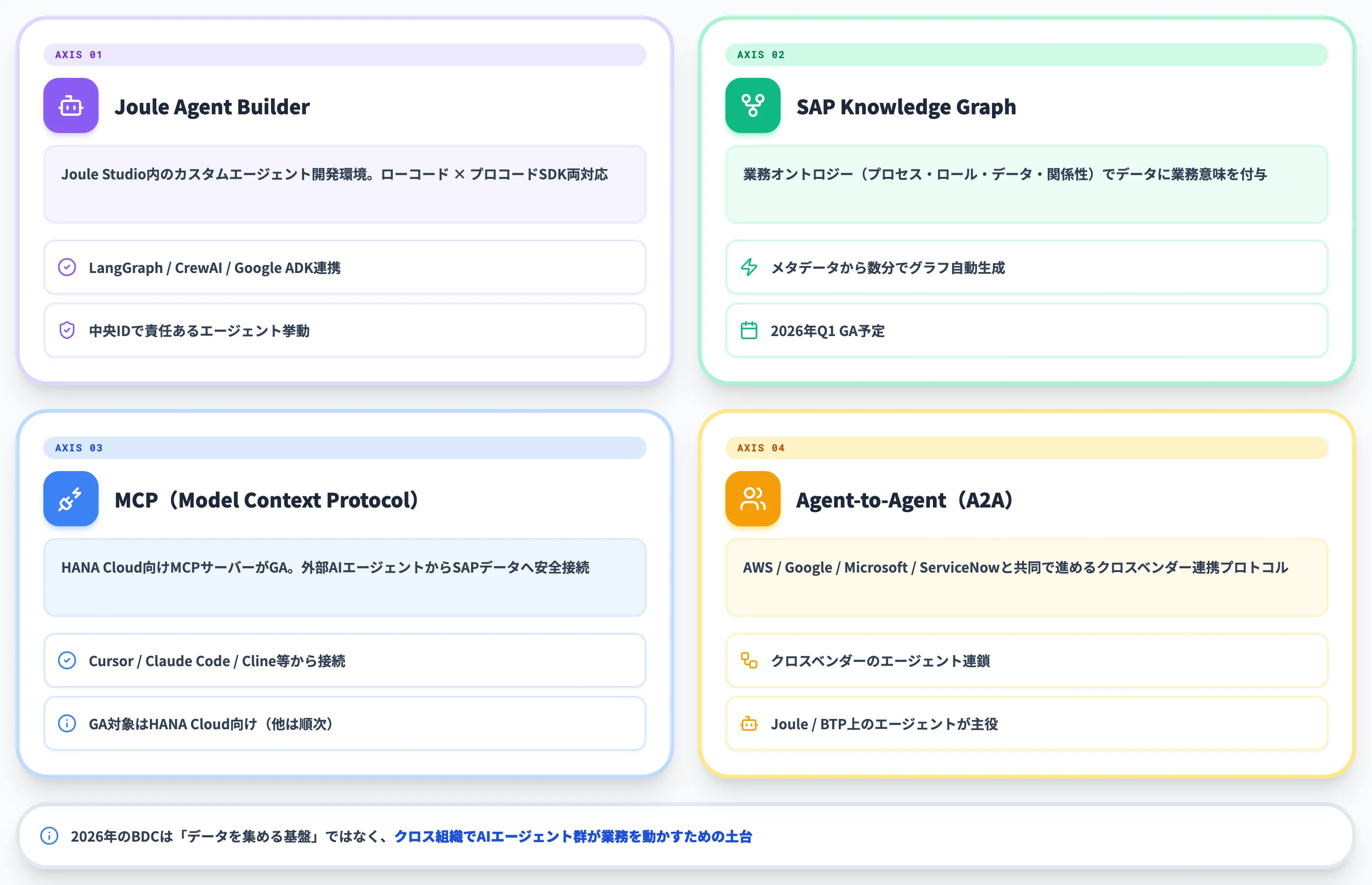Click the calendar icon beside 2026年Q1 GA予定
The width and height of the screenshot is (1372, 885).
point(749,331)
